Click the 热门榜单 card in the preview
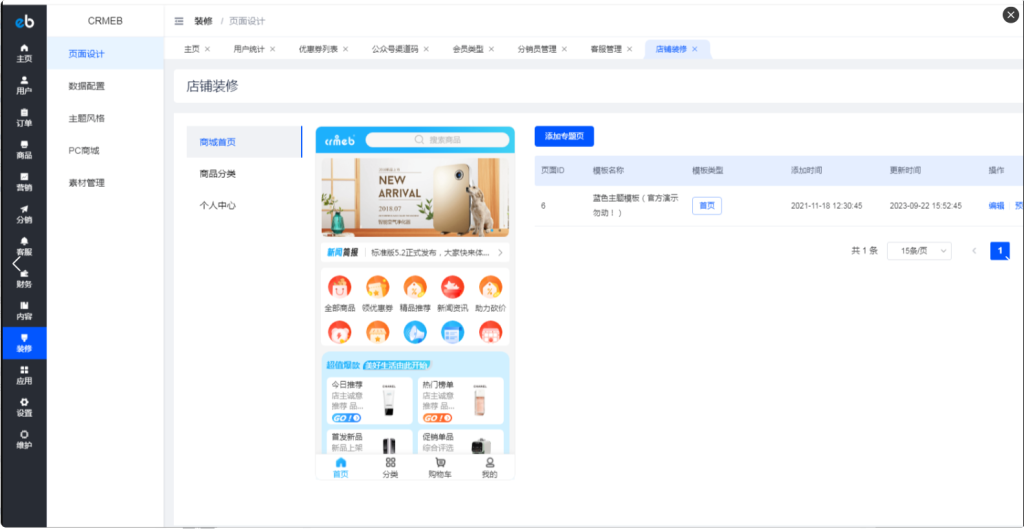 [x=461, y=401]
